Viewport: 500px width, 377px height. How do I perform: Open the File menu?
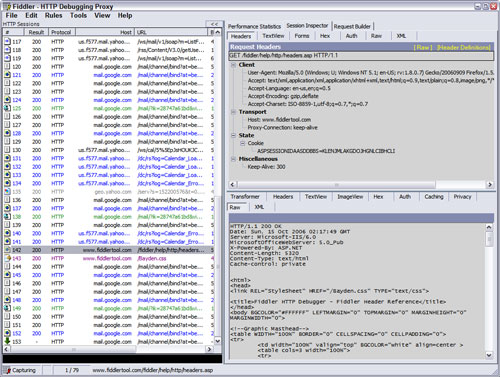[11, 15]
